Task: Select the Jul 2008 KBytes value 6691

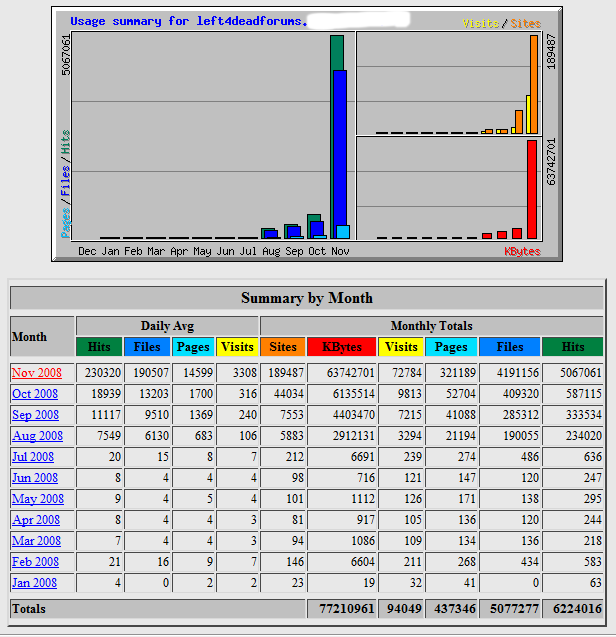Action: (x=363, y=457)
